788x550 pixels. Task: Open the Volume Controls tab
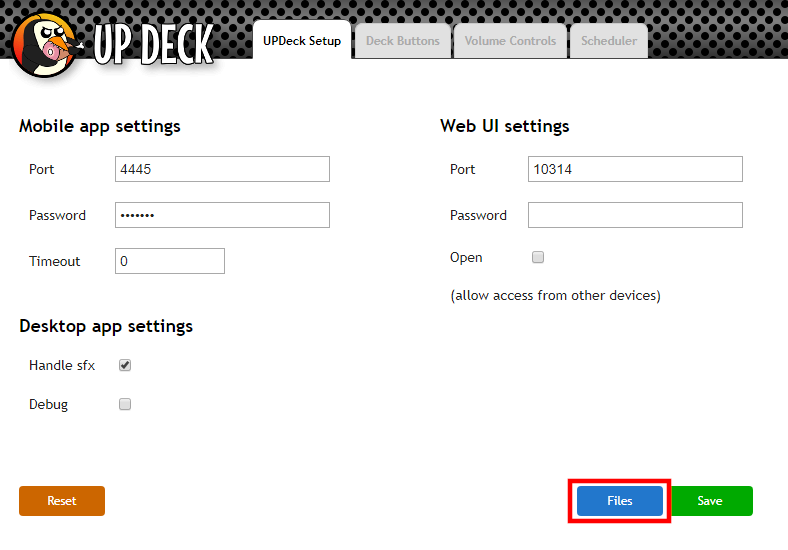(x=510, y=41)
